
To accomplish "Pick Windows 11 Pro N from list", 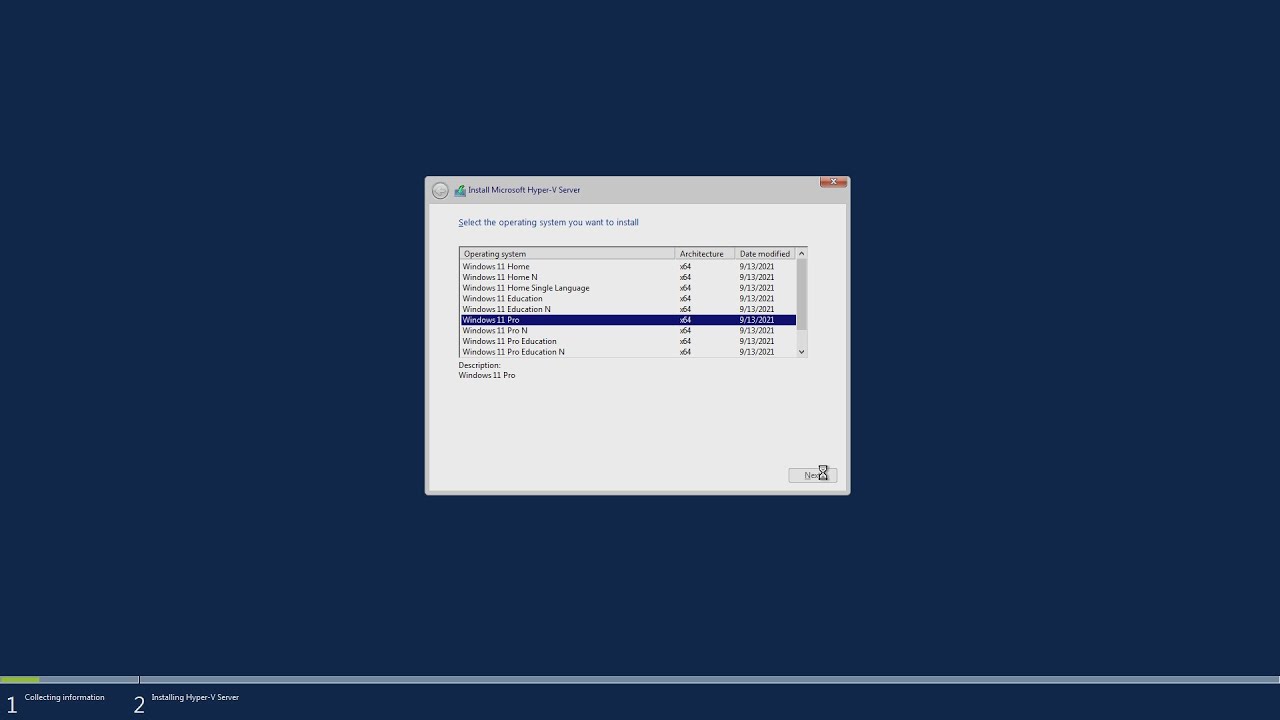I will pyautogui.click(x=628, y=330).
